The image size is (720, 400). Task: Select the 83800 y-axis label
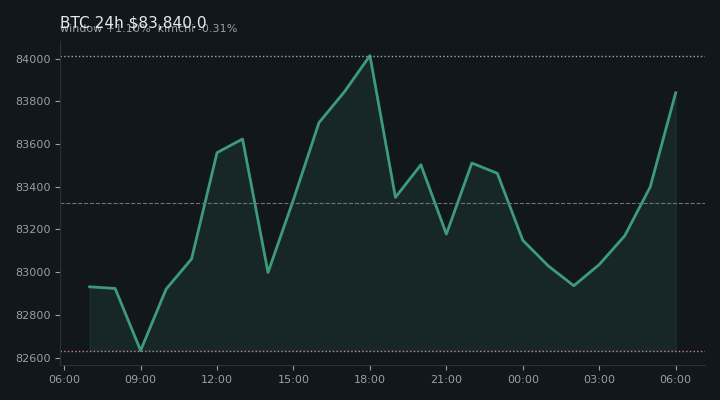click(x=33, y=101)
